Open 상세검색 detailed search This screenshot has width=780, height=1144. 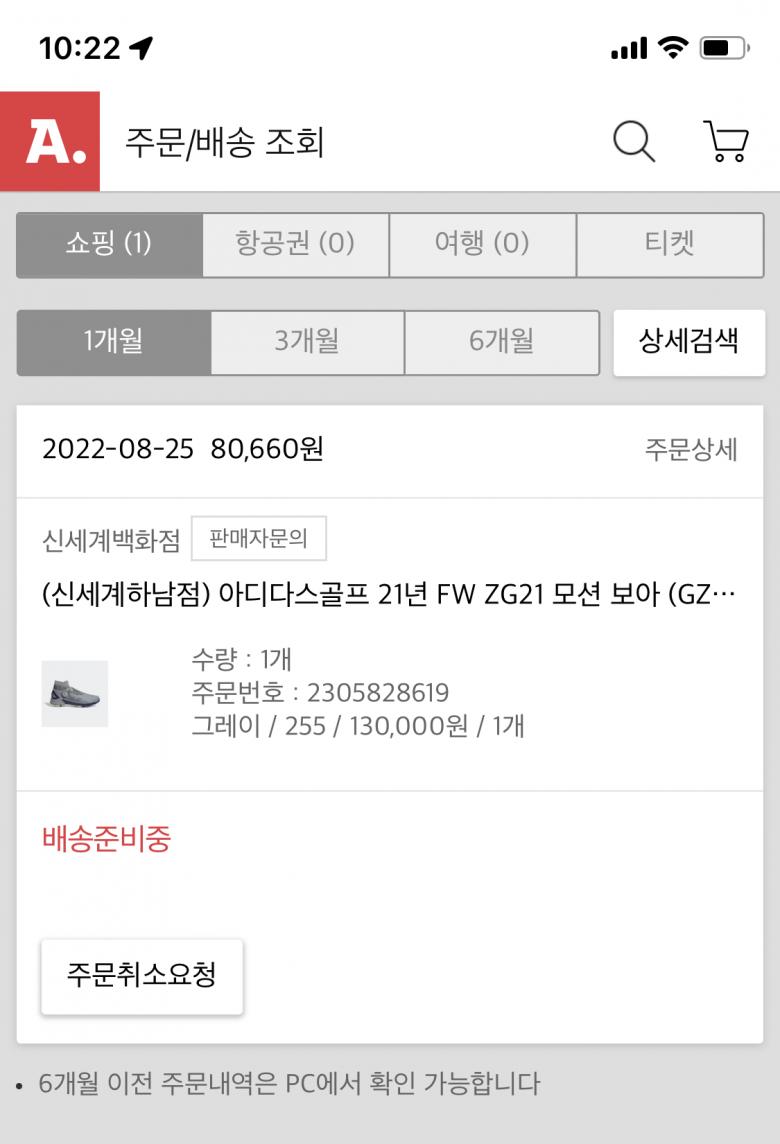click(x=689, y=342)
